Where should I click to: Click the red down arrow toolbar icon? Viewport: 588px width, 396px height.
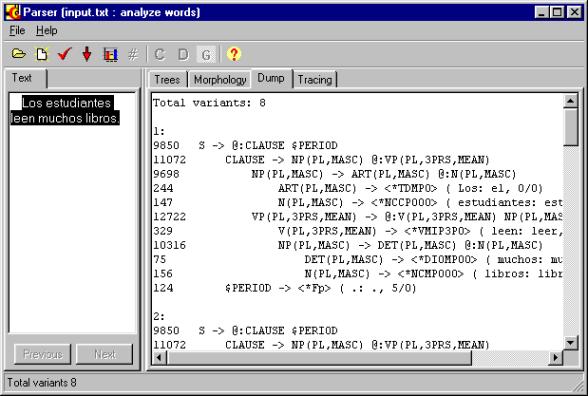coord(87,54)
